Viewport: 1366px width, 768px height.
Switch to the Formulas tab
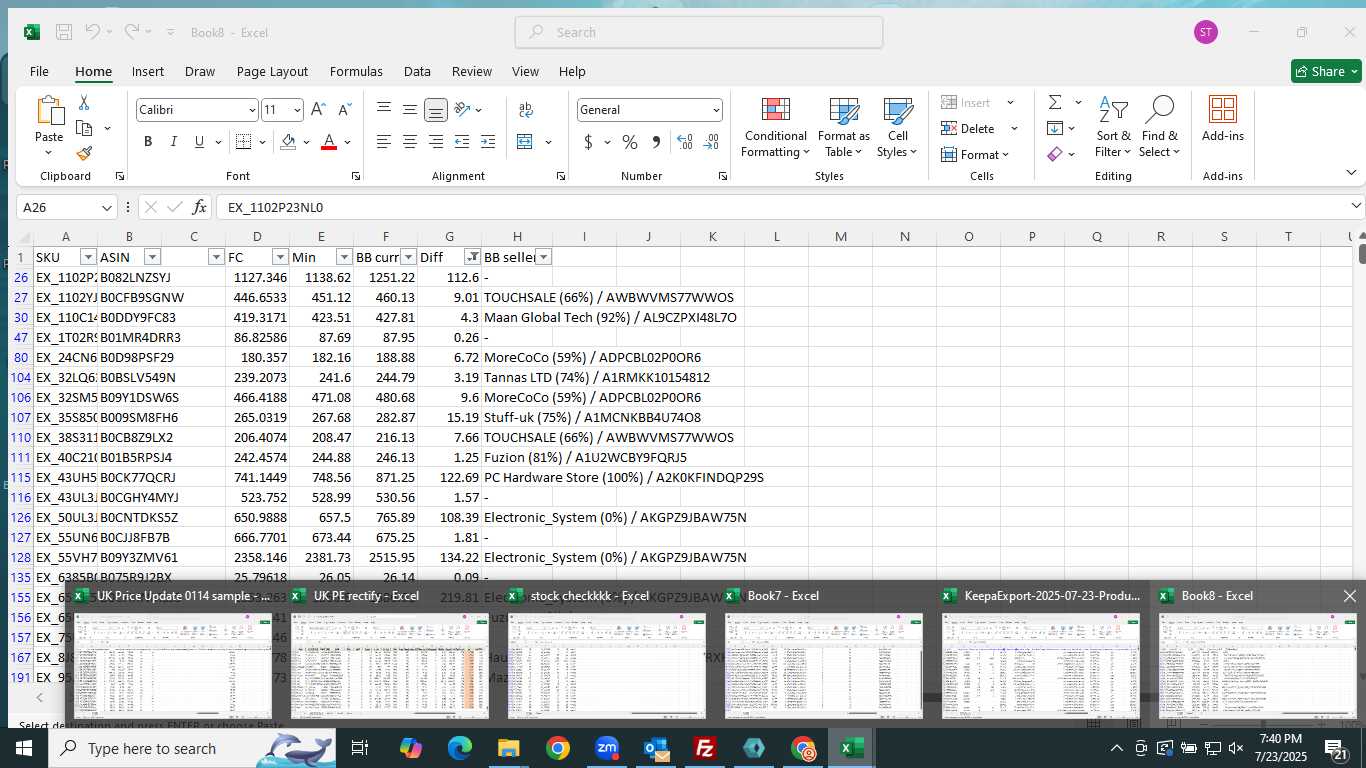tap(356, 71)
